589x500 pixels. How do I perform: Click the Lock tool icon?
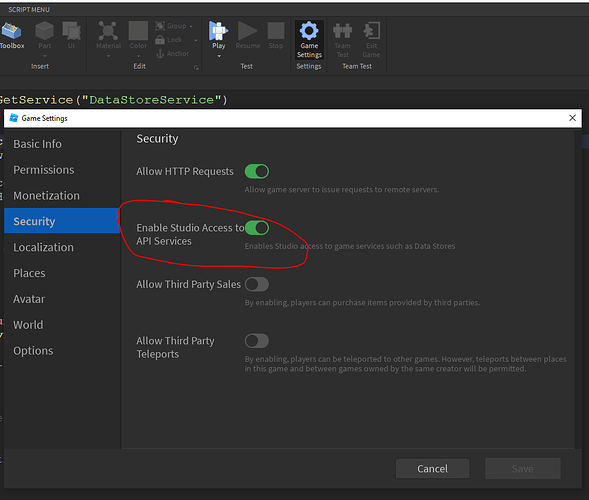[x=160, y=39]
